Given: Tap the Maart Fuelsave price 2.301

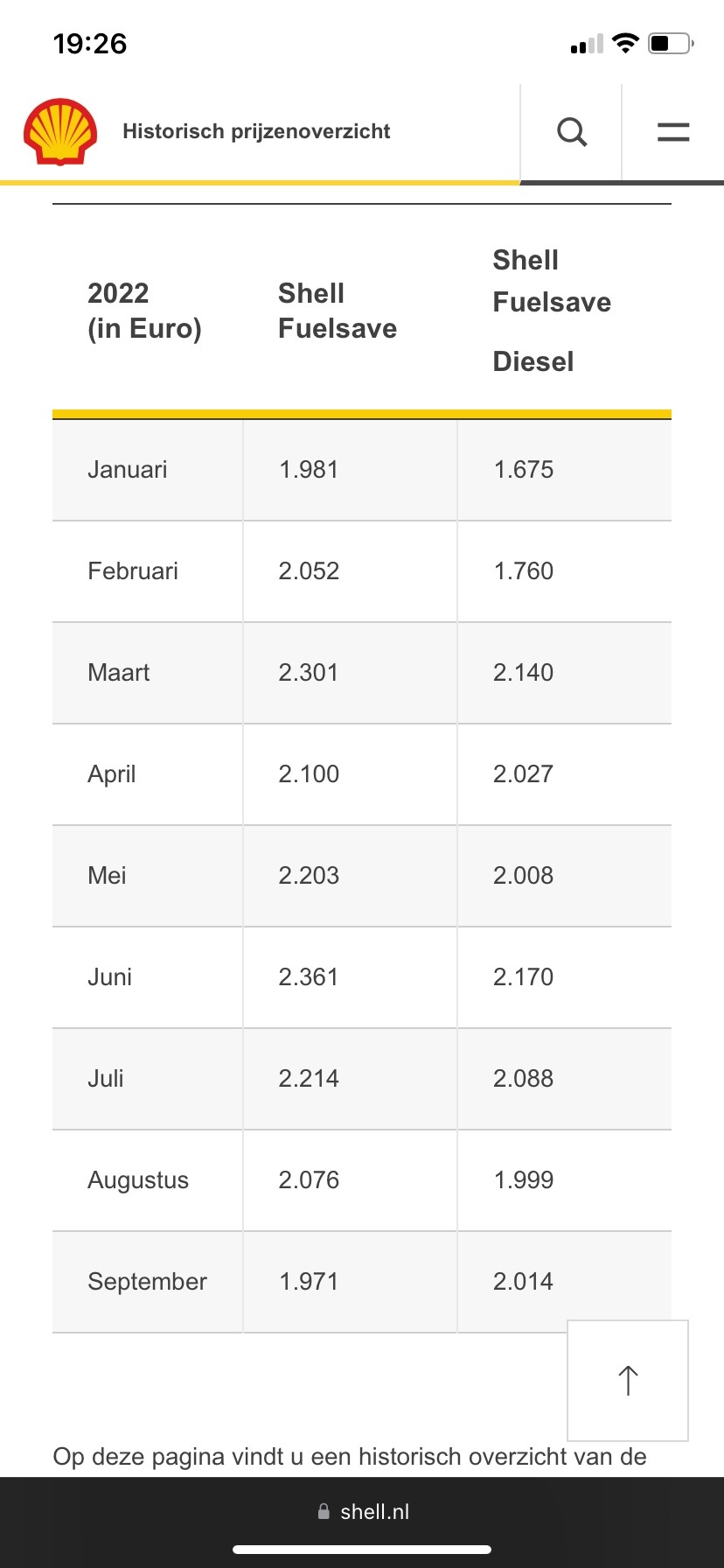Looking at the screenshot, I should pos(308,673).
